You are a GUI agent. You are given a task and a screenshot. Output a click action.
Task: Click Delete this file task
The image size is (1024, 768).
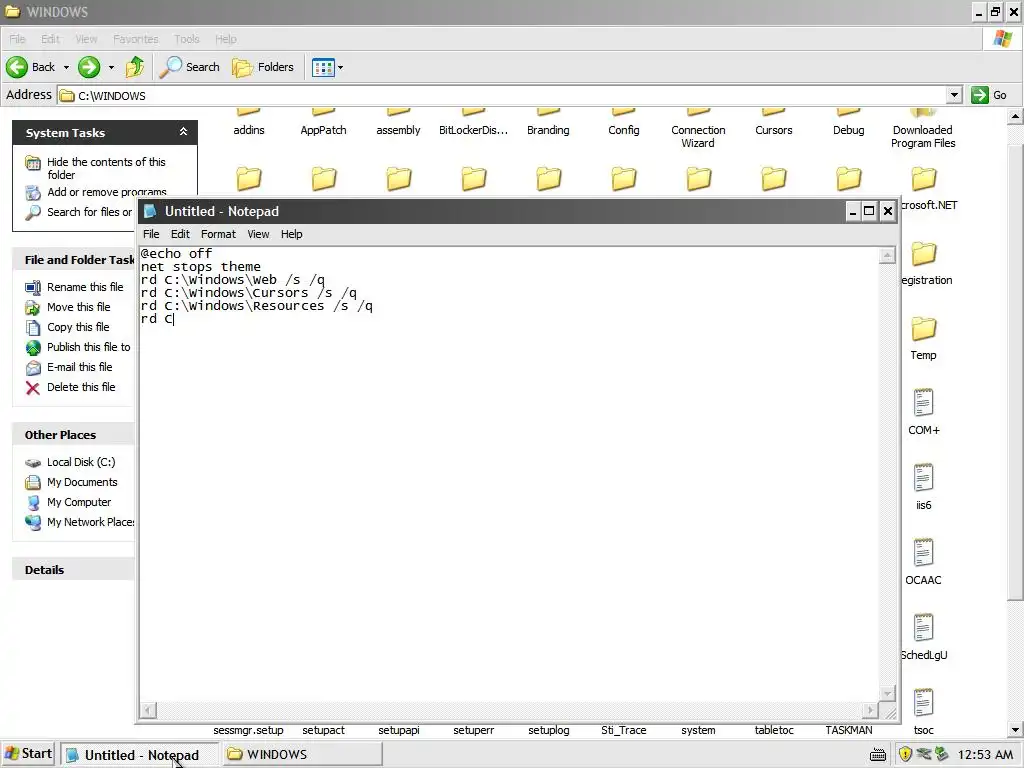point(81,387)
